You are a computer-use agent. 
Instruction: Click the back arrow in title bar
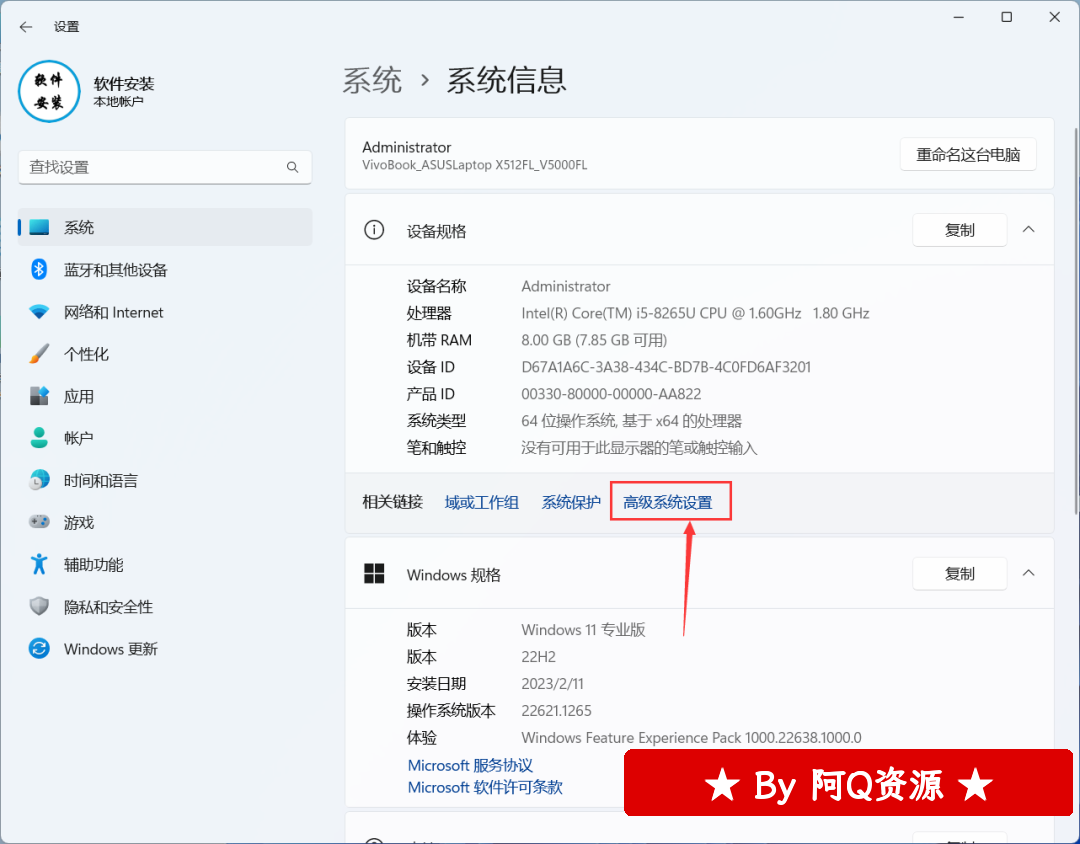click(26, 27)
